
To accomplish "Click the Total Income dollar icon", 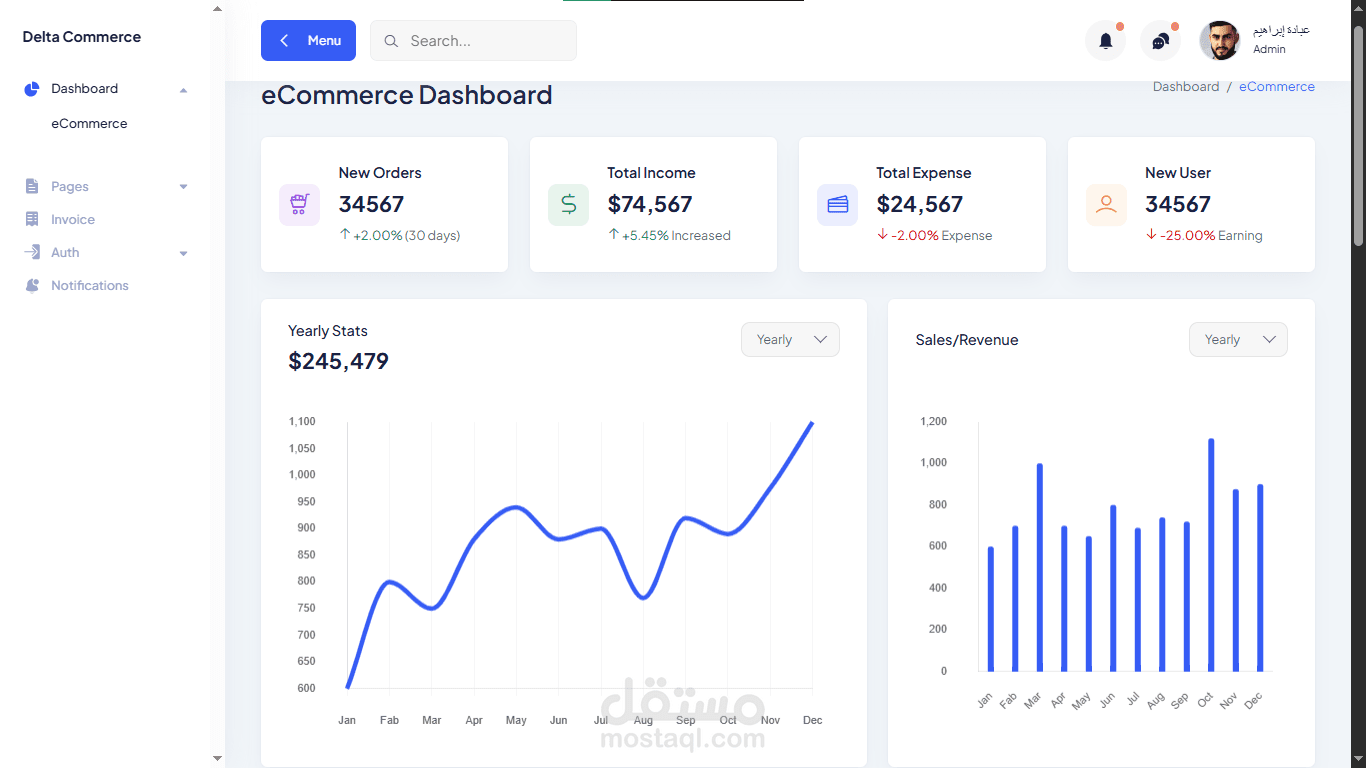I will [x=568, y=204].
